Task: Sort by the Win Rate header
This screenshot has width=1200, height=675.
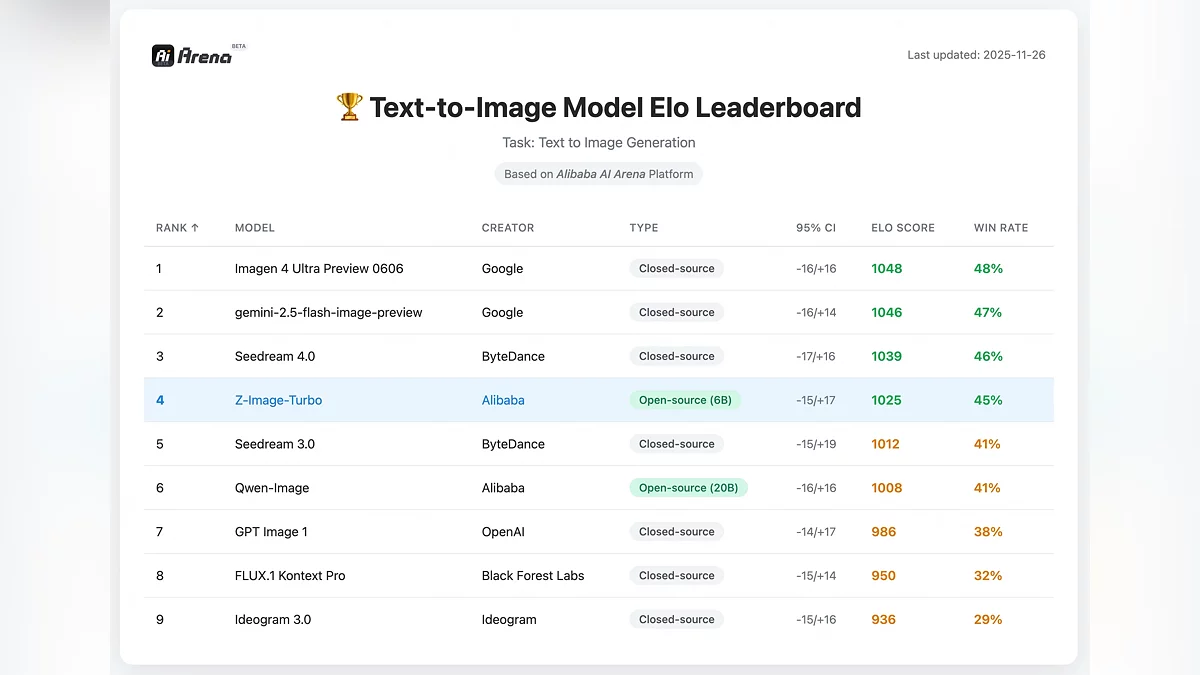Action: coord(1001,228)
